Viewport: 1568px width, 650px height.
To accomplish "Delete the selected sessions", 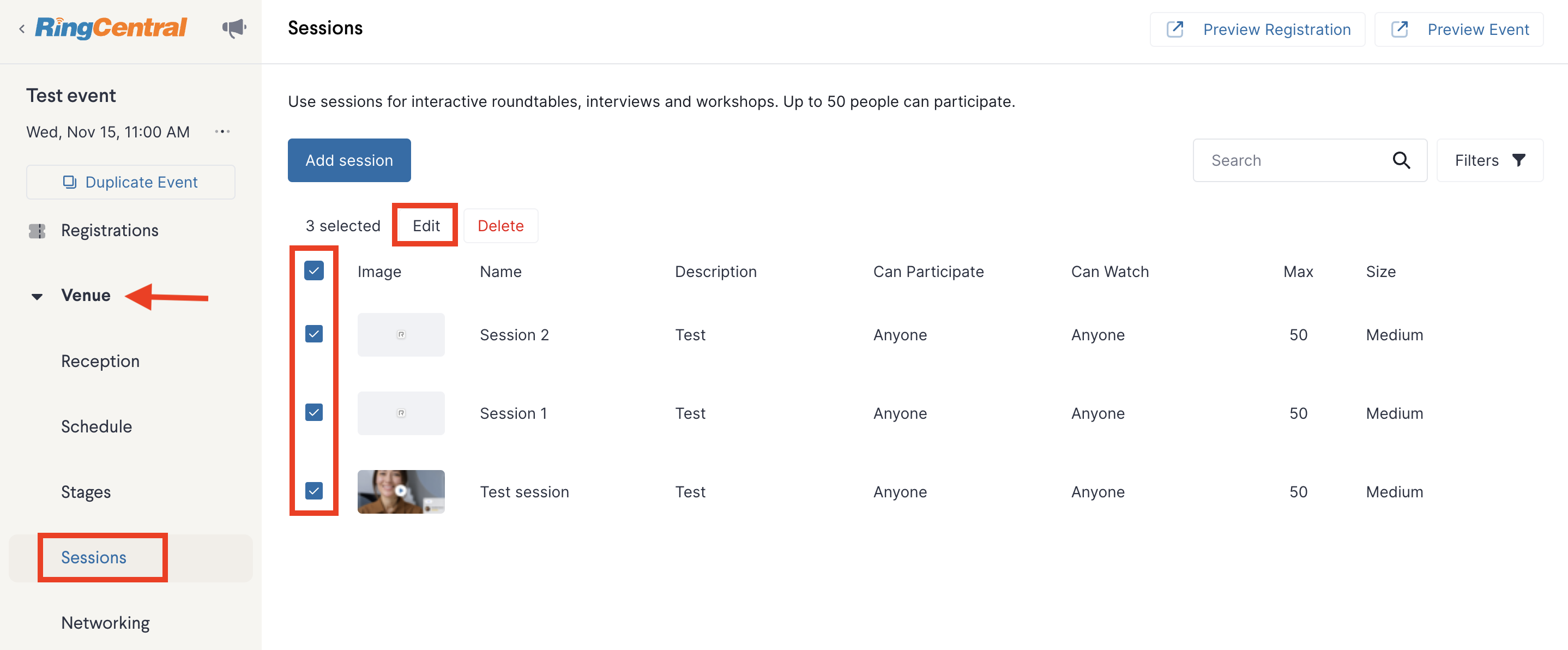I will 500,226.
